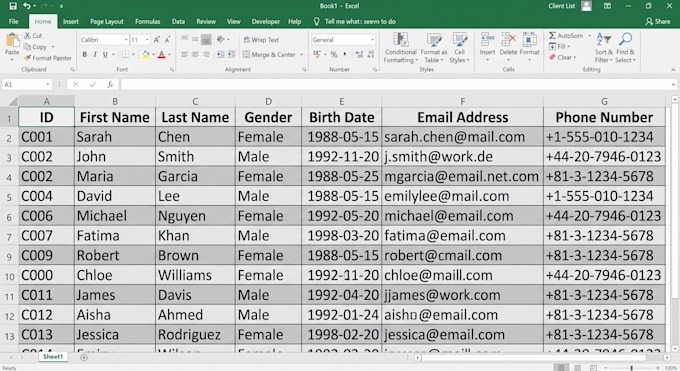Viewport: 680px width, 371px height.
Task: Click the Clear eraser command
Action: tap(562, 57)
